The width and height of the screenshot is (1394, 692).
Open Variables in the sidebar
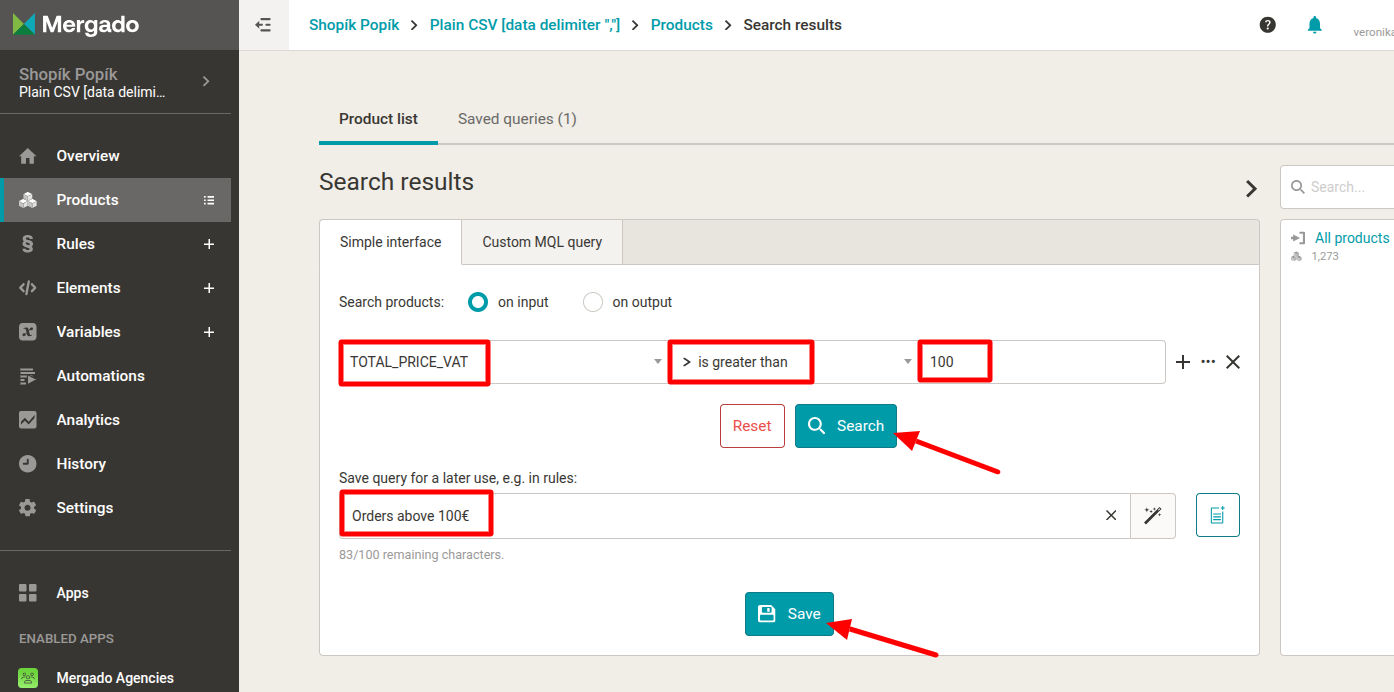[115, 332]
